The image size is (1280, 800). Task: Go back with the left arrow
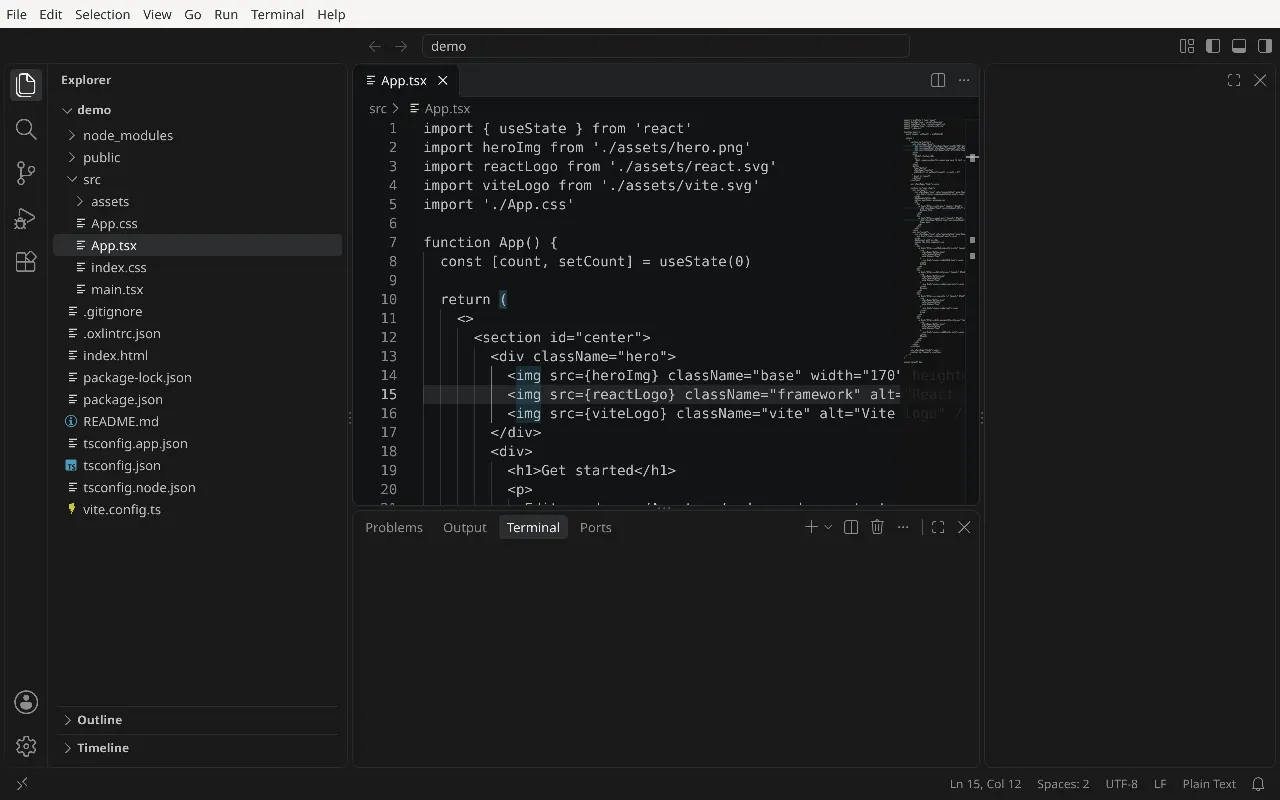375,46
